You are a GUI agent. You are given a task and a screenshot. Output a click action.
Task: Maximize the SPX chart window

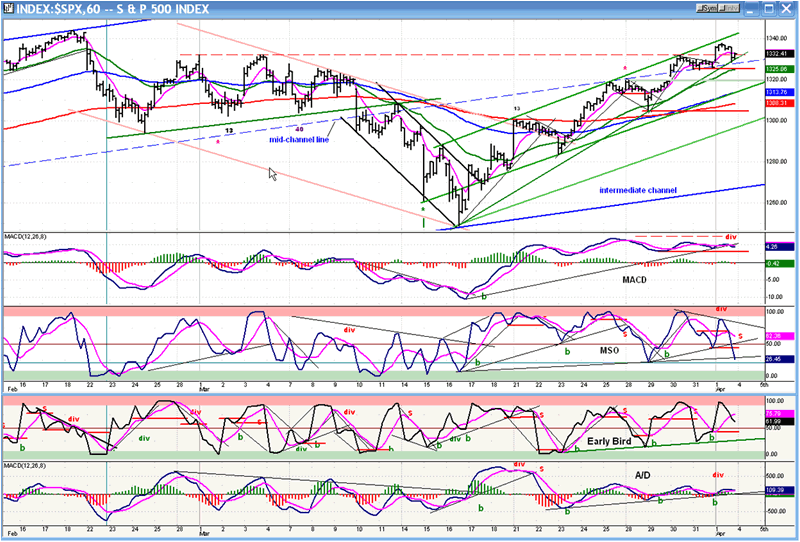pos(769,9)
